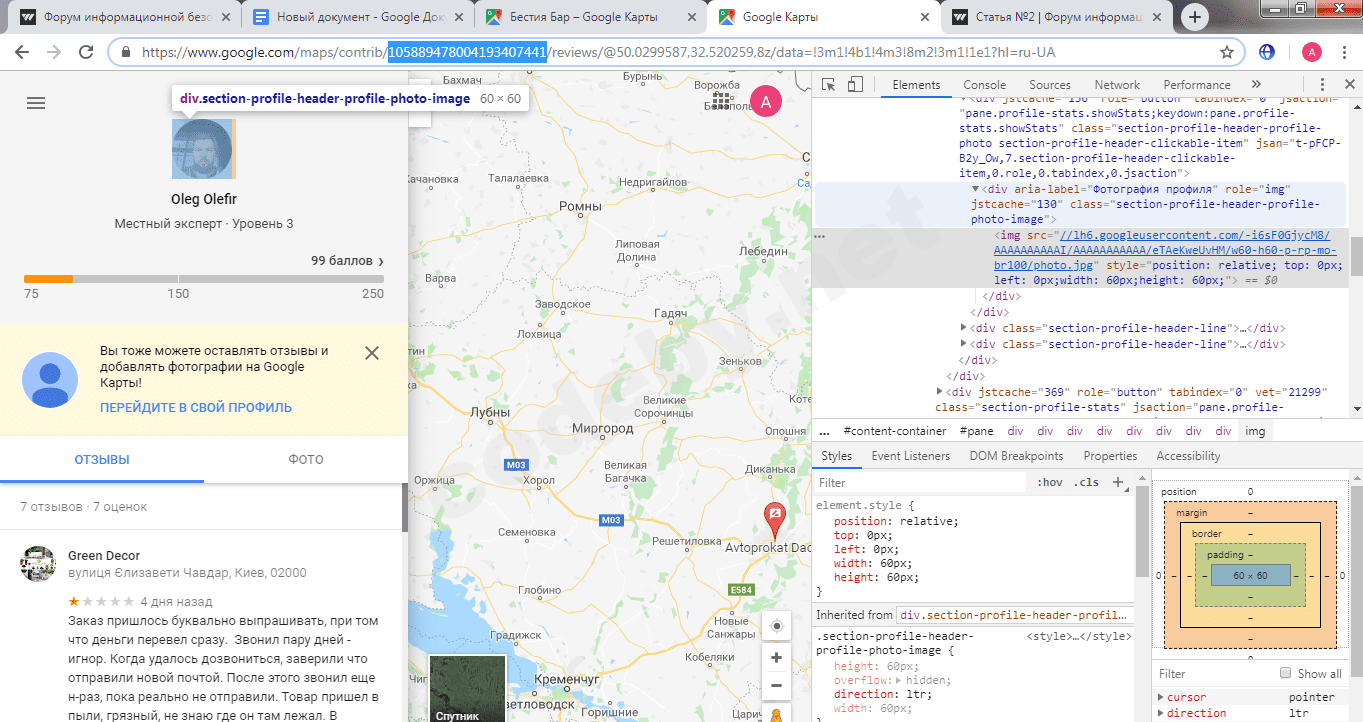The height and width of the screenshot is (722, 1363).
Task: Open the DevTools three-dot customize menu
Action: click(x=1322, y=85)
